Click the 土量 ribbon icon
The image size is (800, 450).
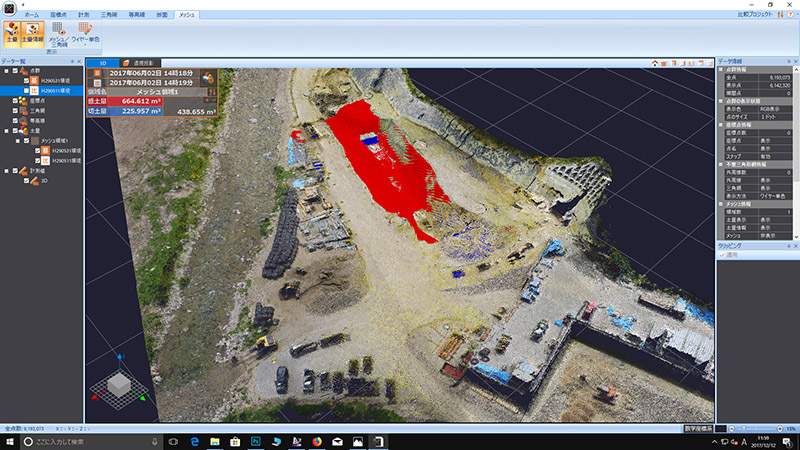12,34
